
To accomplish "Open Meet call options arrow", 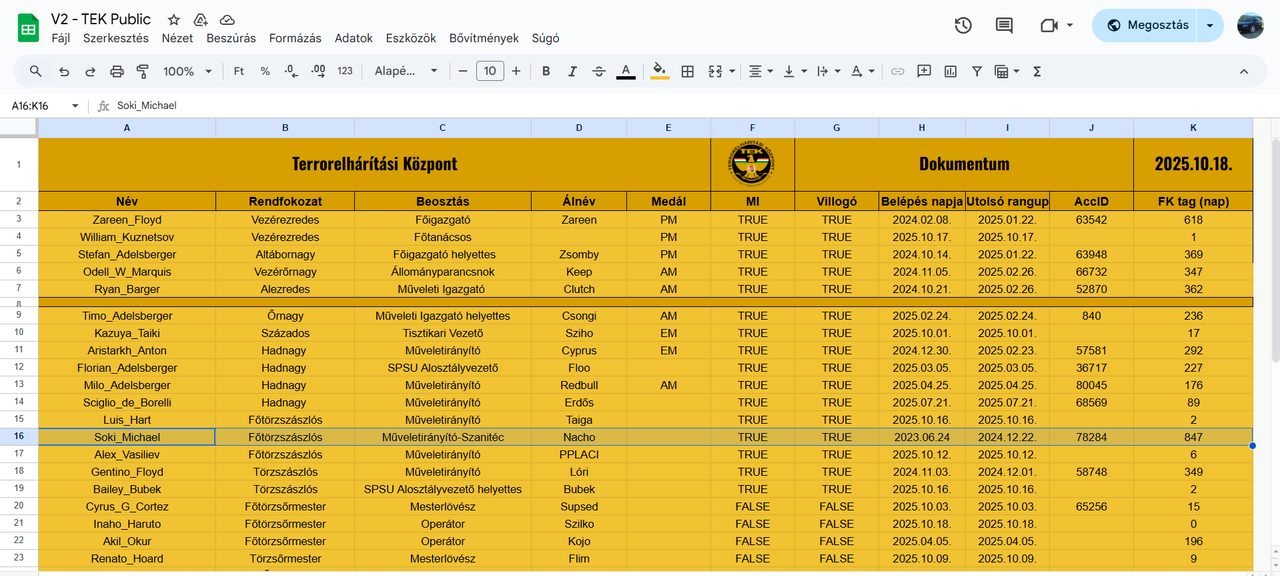I will pyautogui.click(x=1070, y=26).
